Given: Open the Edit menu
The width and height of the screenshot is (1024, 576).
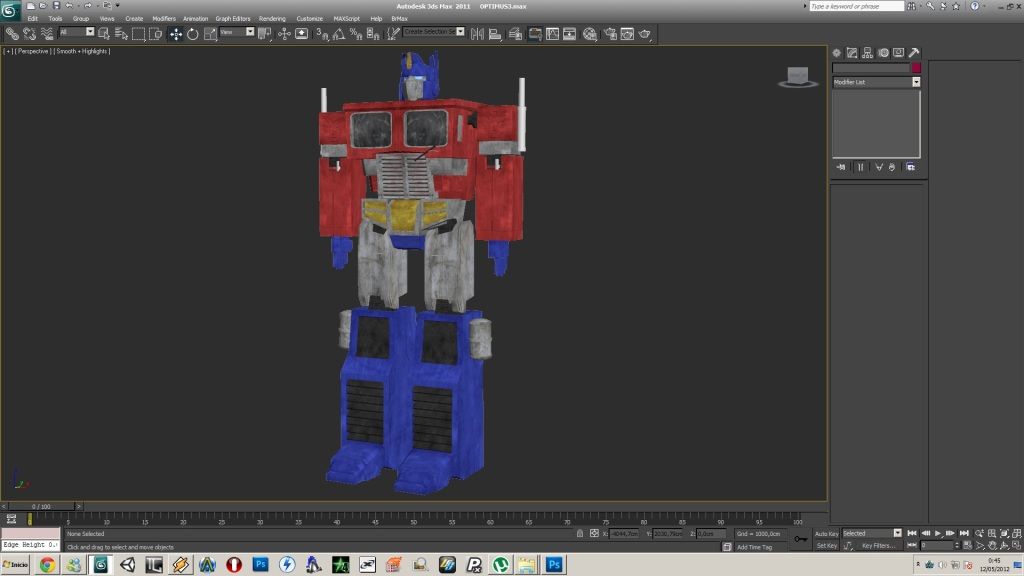Looking at the screenshot, I should pyautogui.click(x=33, y=19).
